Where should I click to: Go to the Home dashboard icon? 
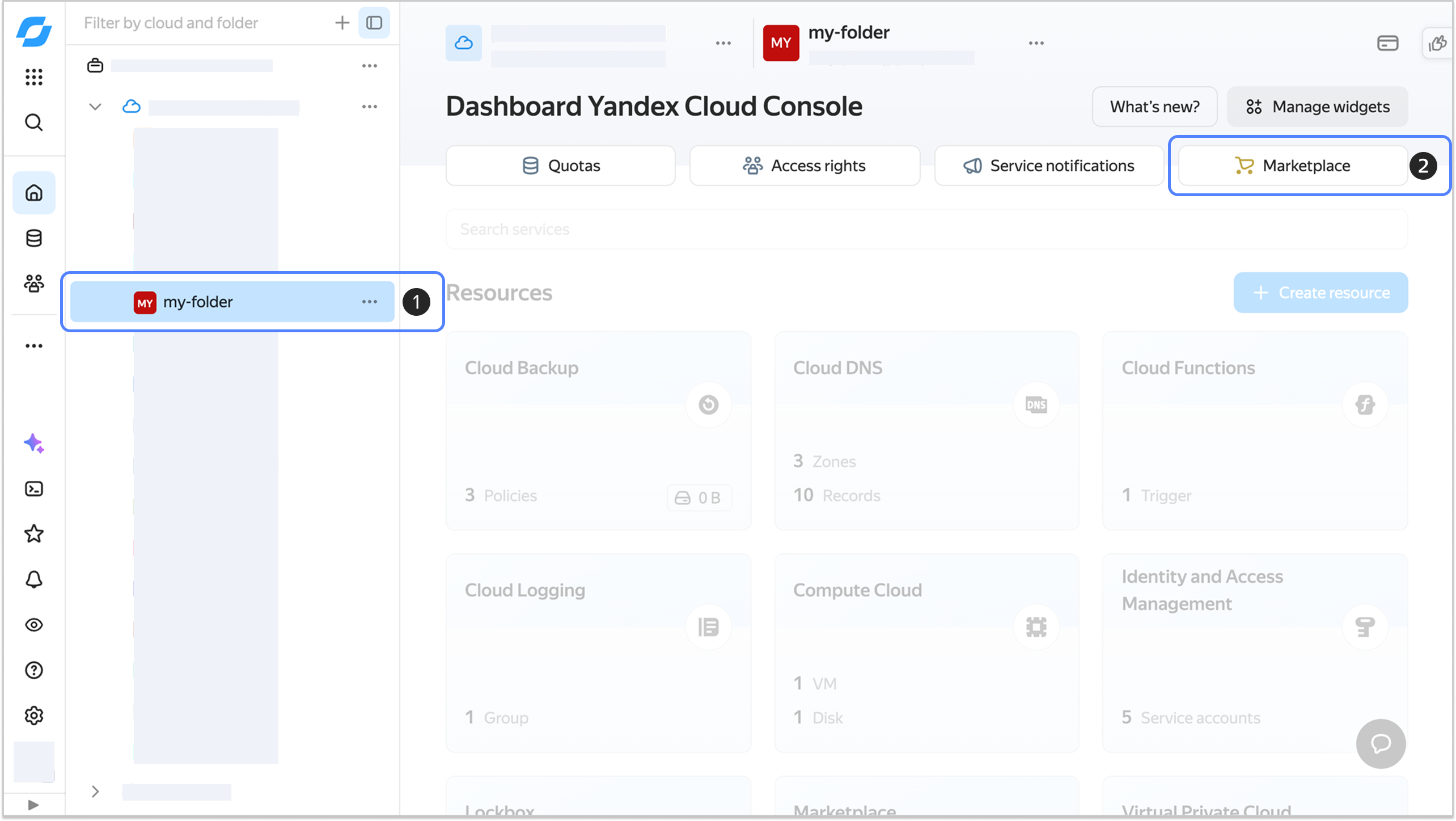tap(34, 193)
